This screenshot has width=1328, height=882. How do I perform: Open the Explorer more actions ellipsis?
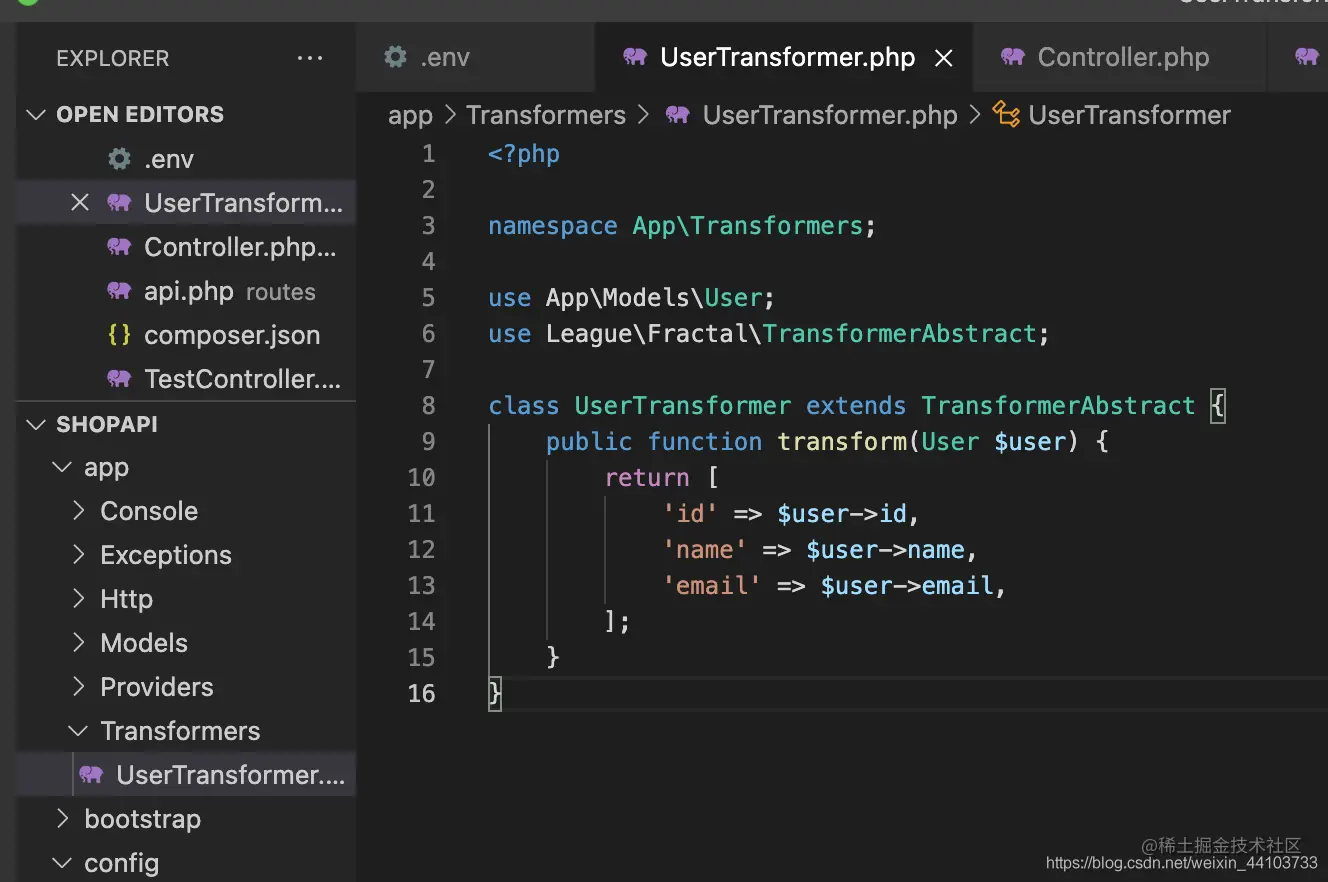coord(310,58)
